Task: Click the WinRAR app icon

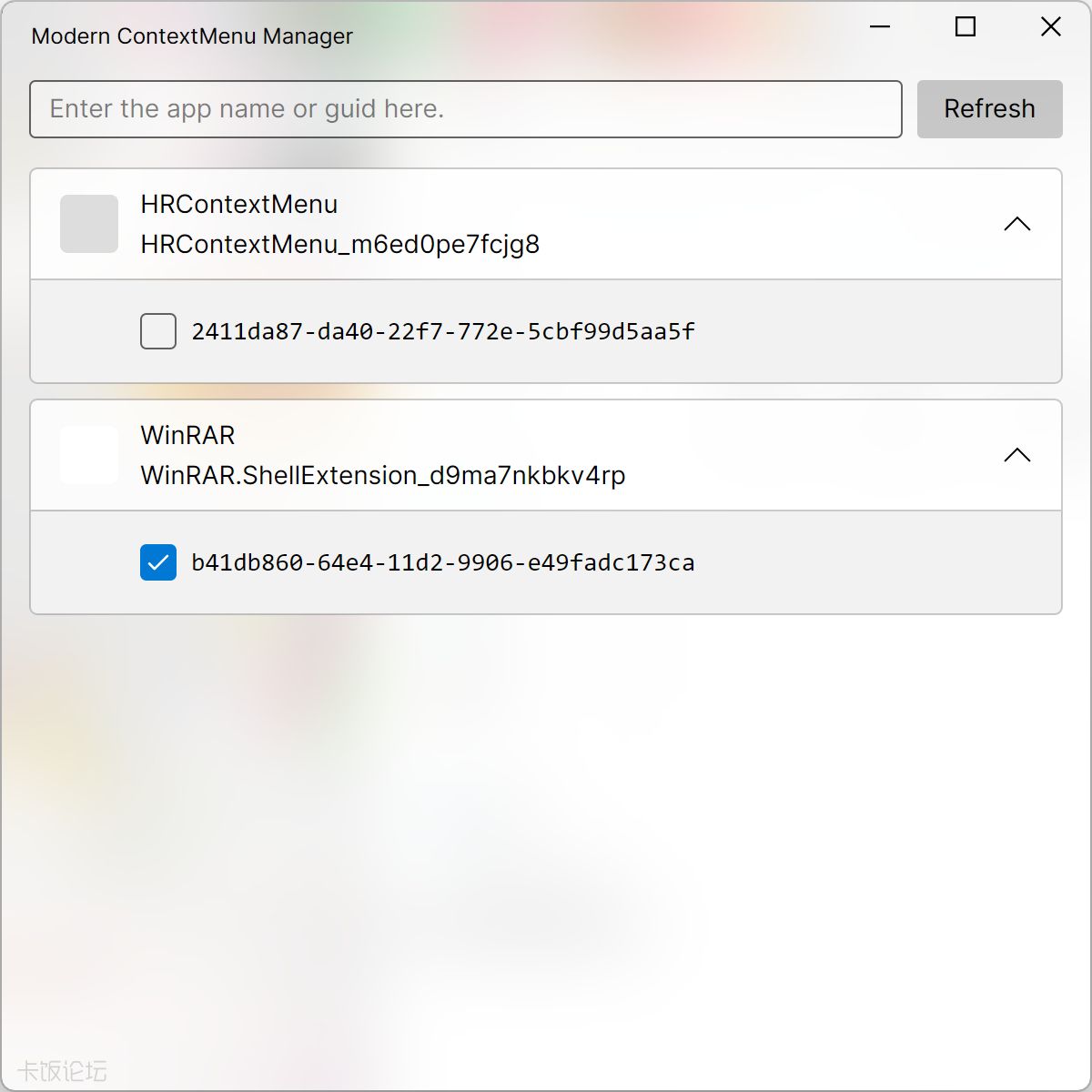Action: (89, 455)
